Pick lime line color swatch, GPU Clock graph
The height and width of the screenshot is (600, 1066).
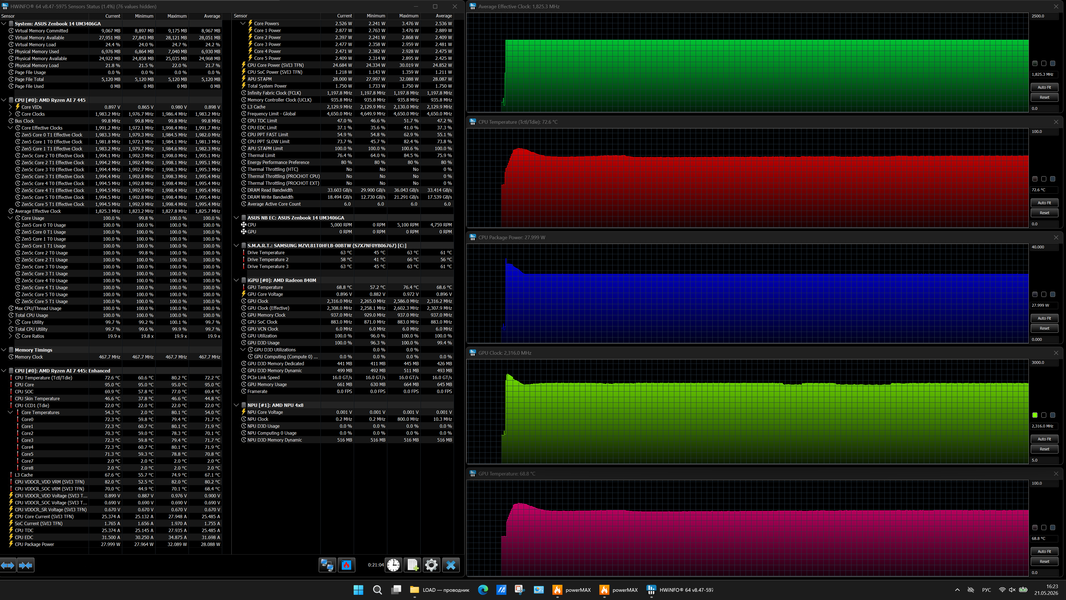1035,415
